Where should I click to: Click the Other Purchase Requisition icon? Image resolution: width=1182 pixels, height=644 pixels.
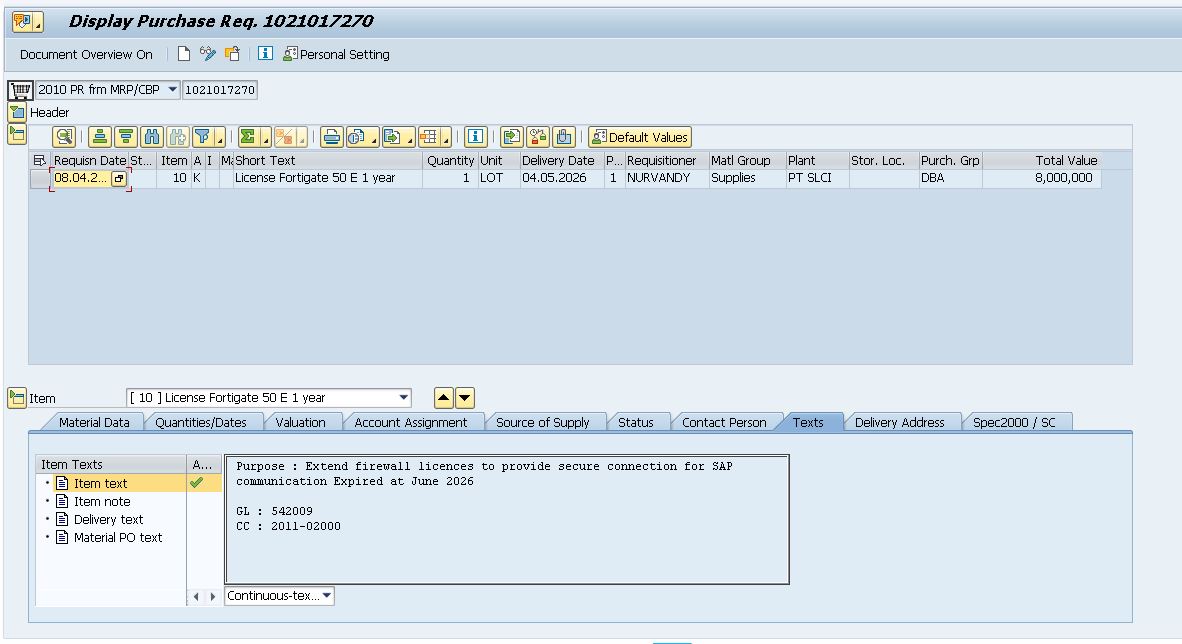(x=232, y=54)
